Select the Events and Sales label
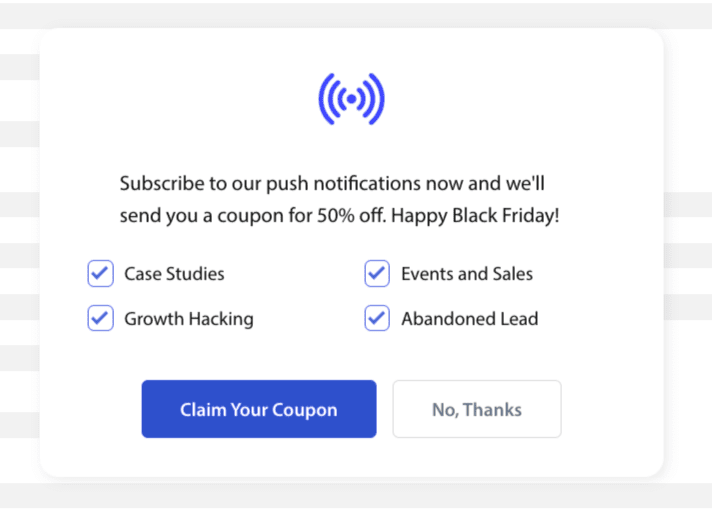 click(466, 273)
